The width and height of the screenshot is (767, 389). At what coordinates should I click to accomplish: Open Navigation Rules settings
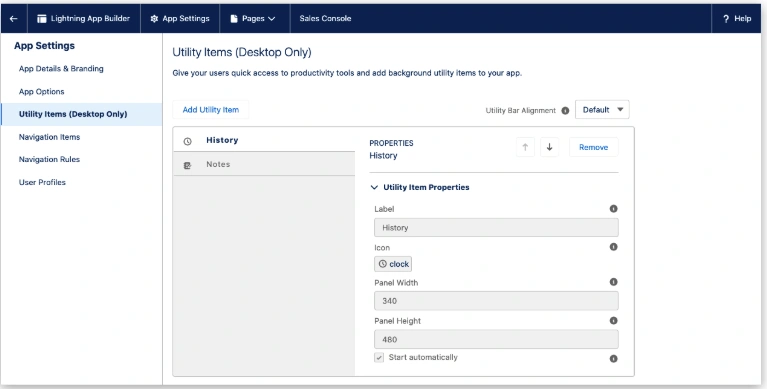49,160
